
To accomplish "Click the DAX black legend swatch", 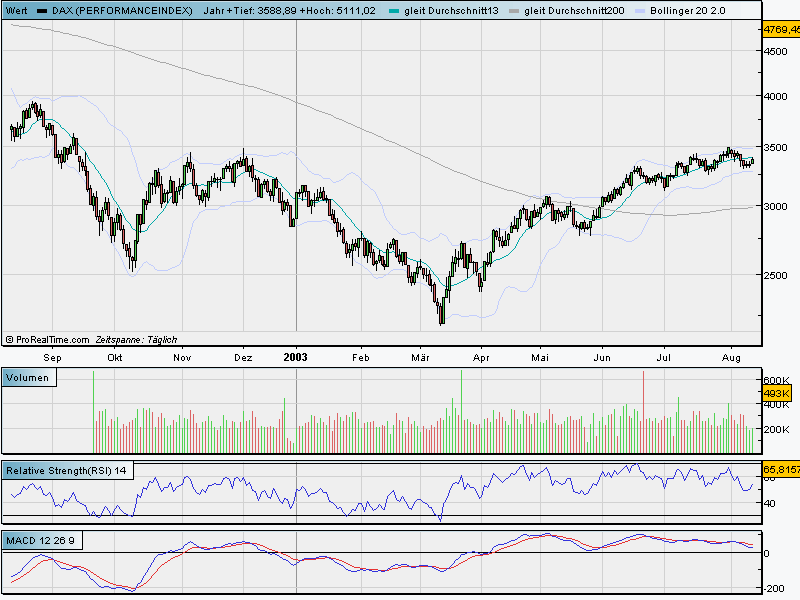I will coord(41,9).
